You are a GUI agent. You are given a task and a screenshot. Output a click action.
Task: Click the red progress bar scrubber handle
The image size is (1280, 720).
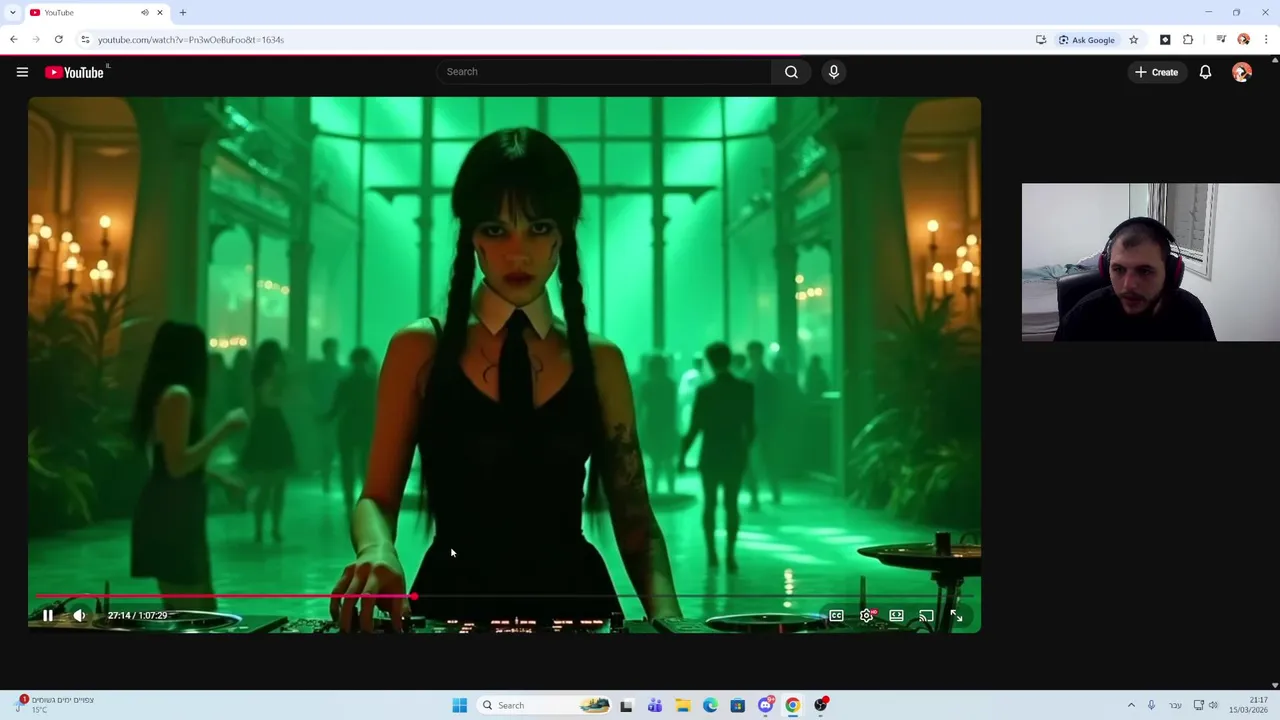coord(413,597)
